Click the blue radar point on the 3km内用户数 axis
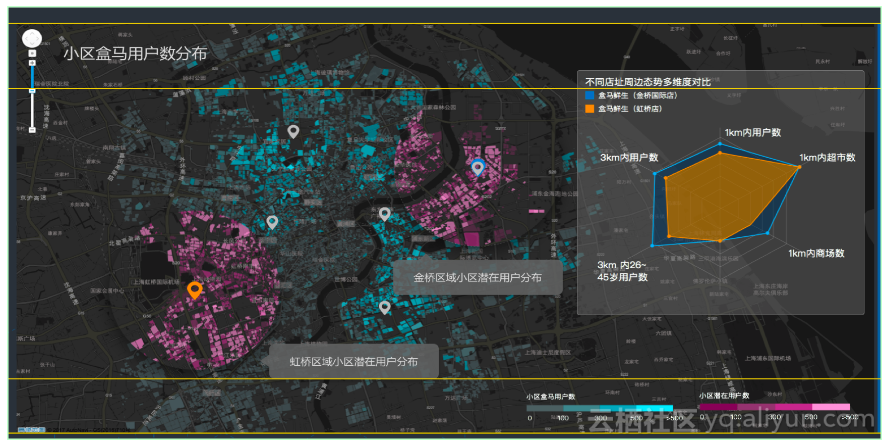 point(655,174)
